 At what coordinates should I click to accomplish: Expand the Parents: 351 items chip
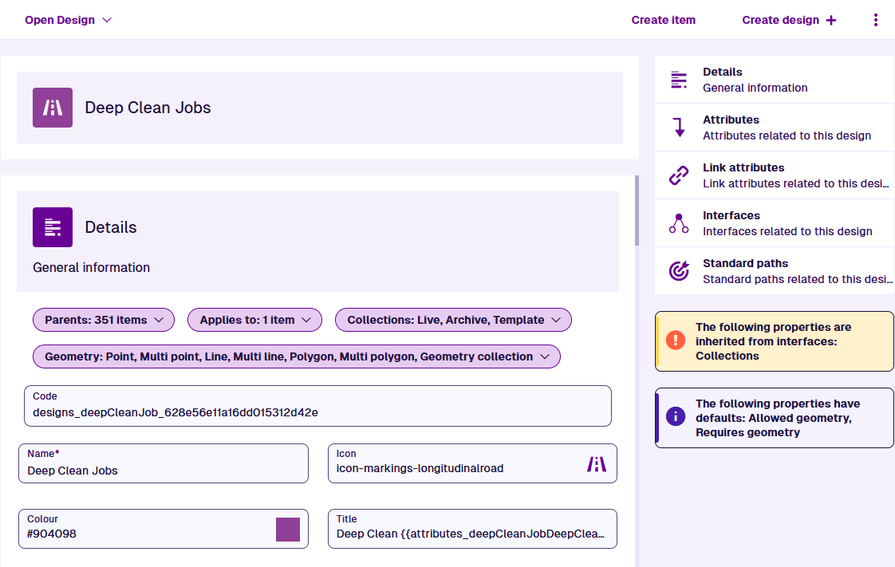[x=103, y=320]
